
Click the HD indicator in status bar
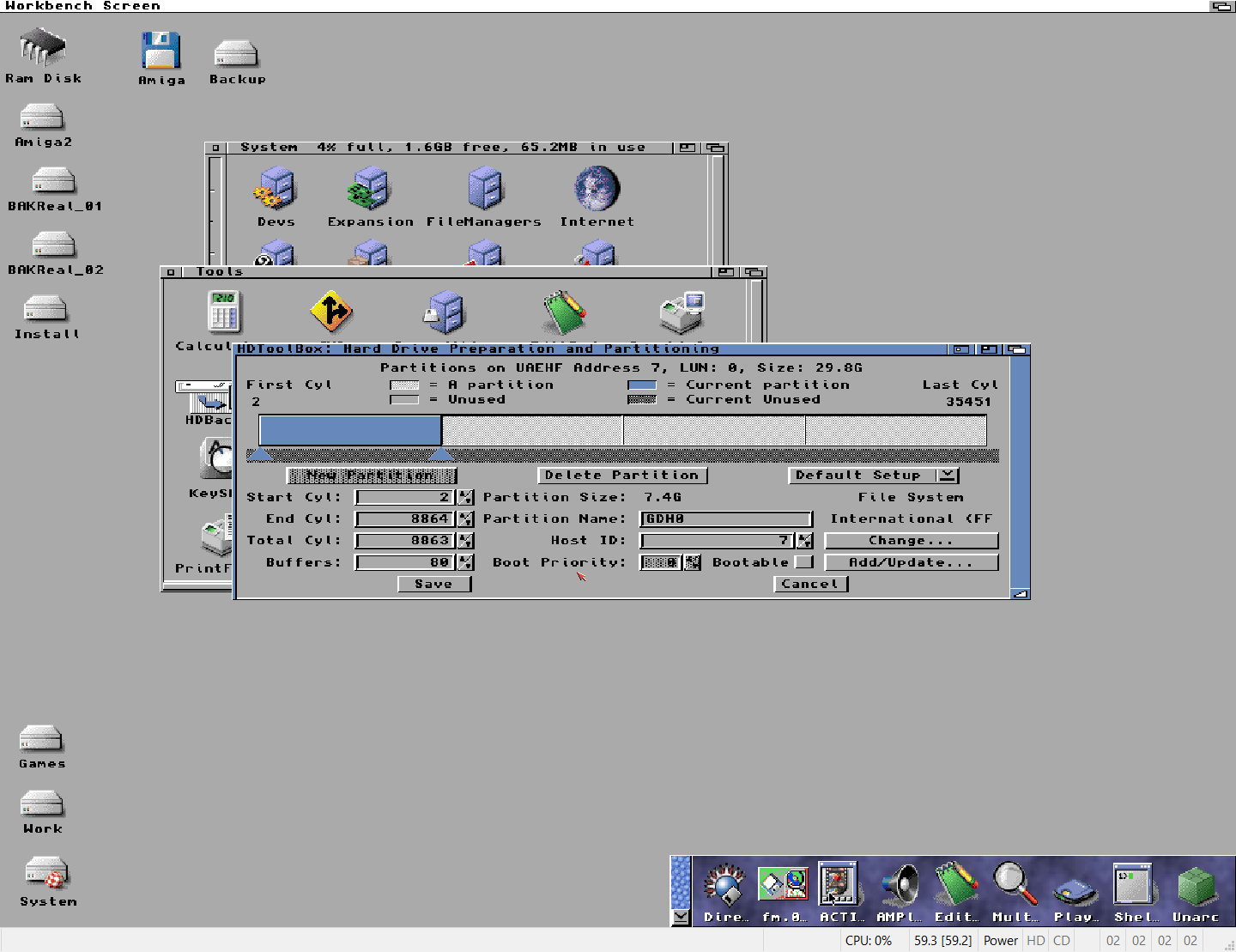(1036, 940)
